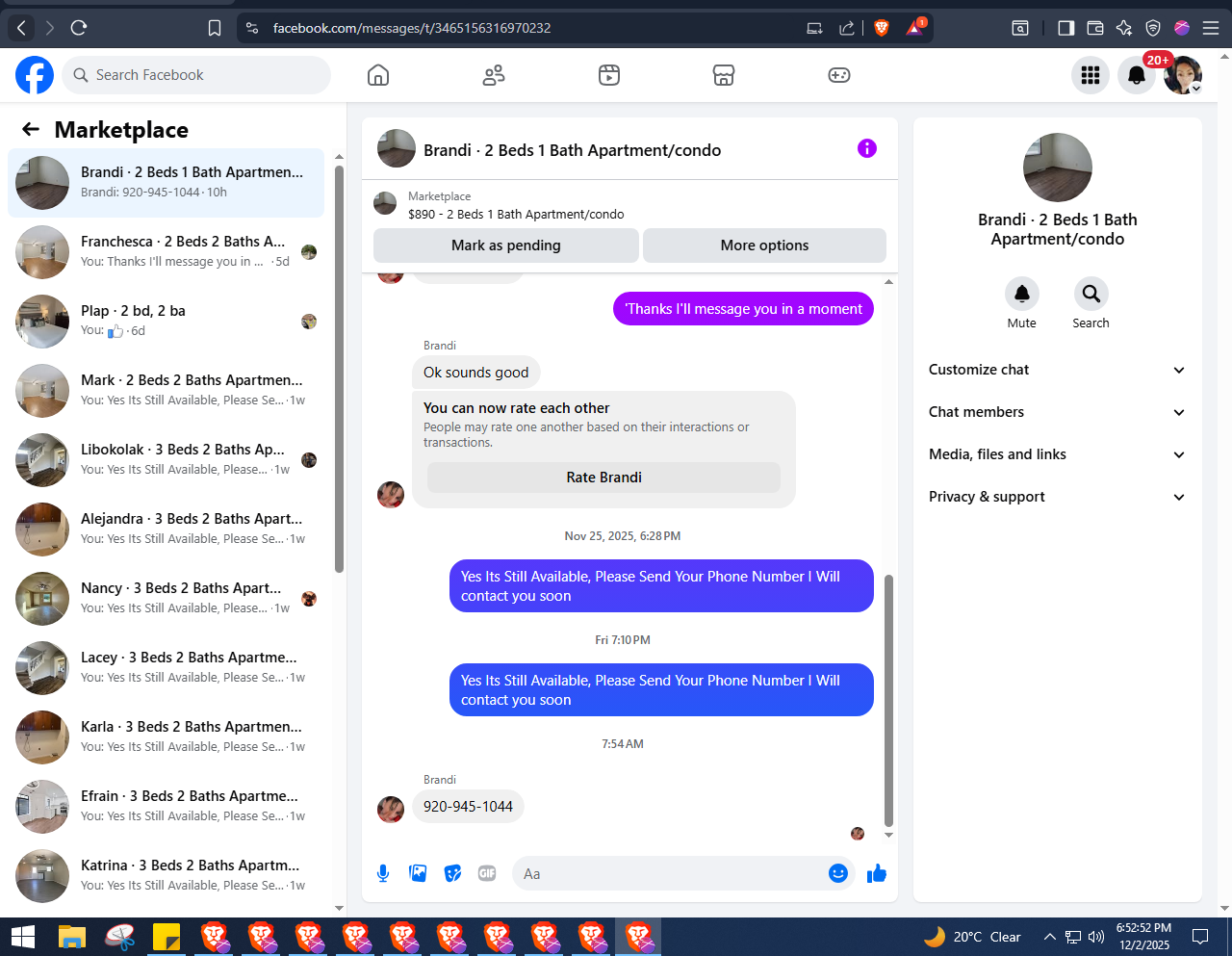Image resolution: width=1232 pixels, height=956 pixels.
Task: Search within the conversation
Action: [x=1091, y=294]
